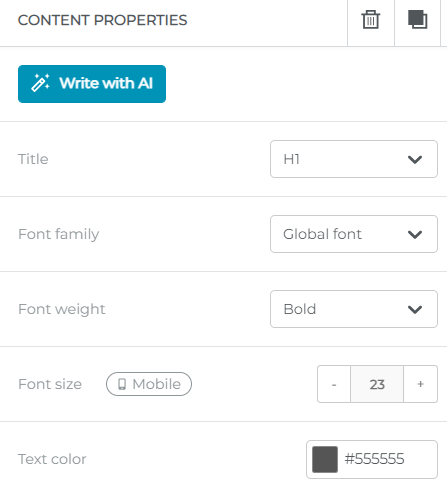Screen dimensions: 447x483
Task: Delete content with the trash icon
Action: point(371,20)
